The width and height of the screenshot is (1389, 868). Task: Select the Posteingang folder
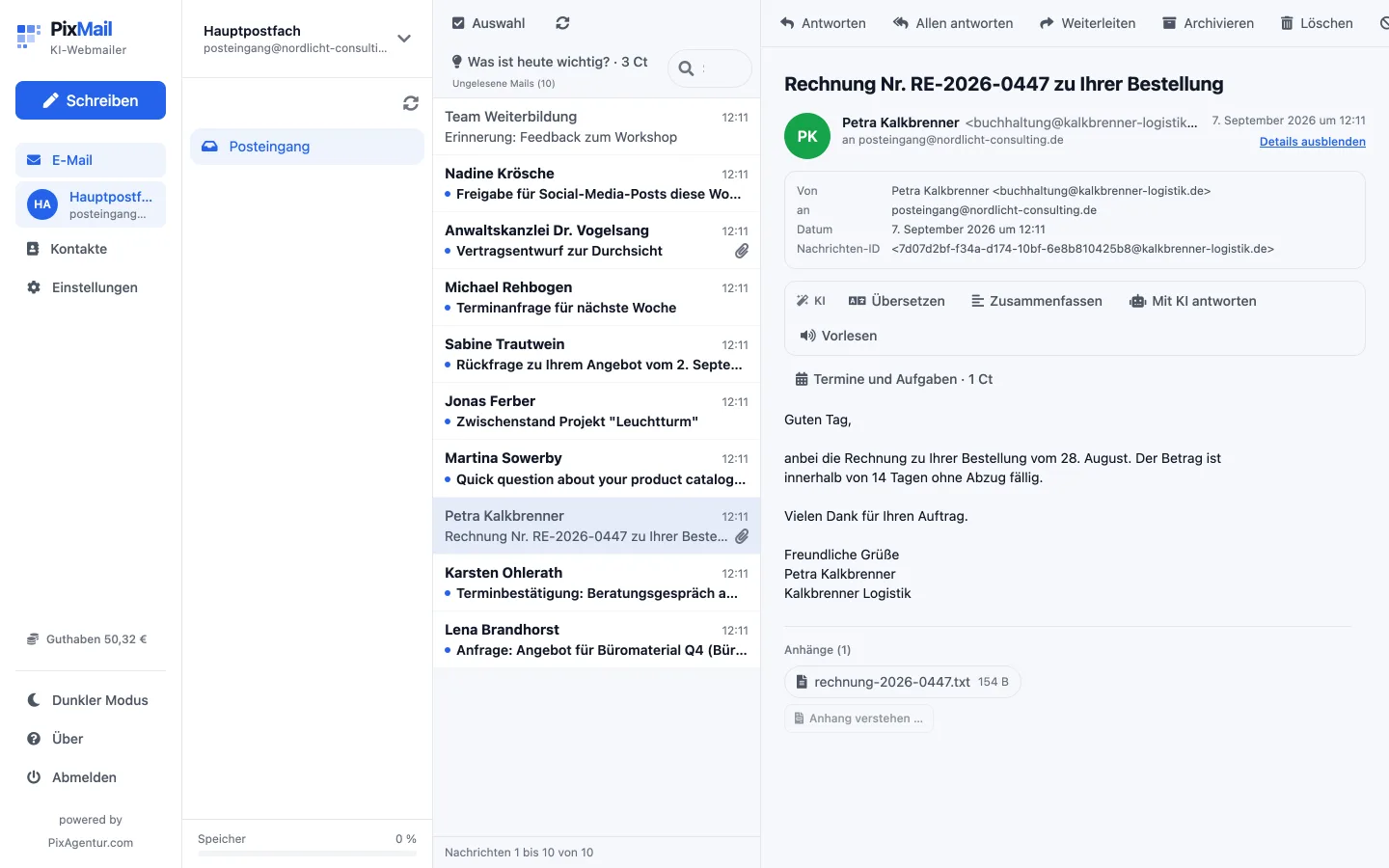coord(307,147)
